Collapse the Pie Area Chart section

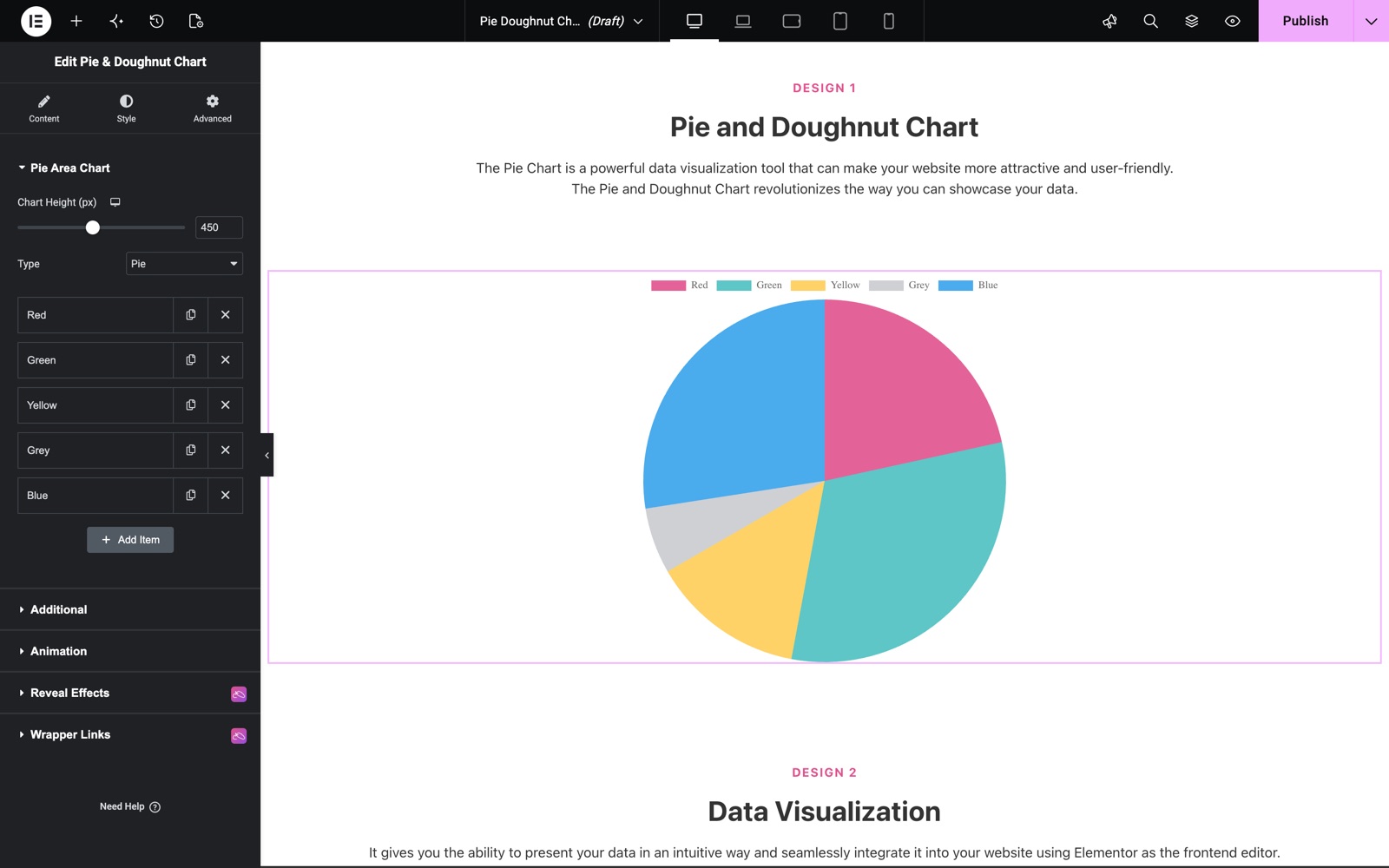[130, 168]
